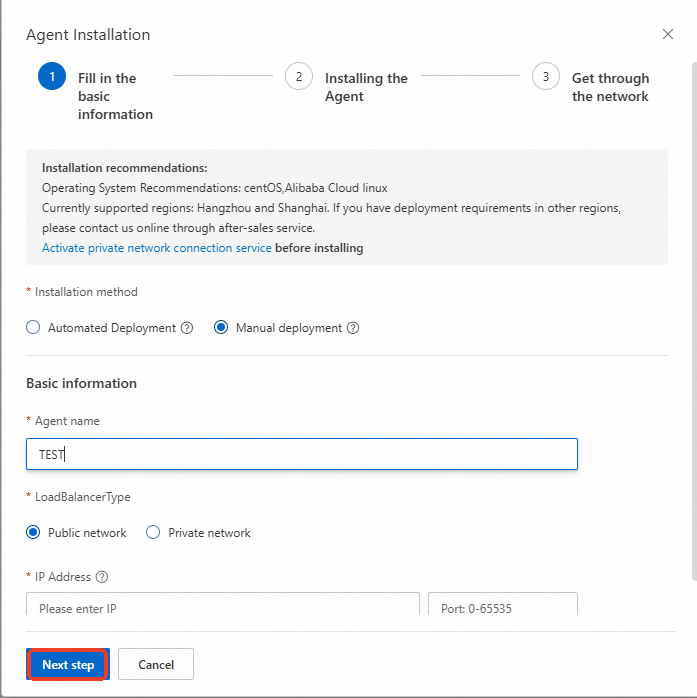Select the Manual deployment radio button
Image resolution: width=697 pixels, height=698 pixels.
click(x=221, y=328)
